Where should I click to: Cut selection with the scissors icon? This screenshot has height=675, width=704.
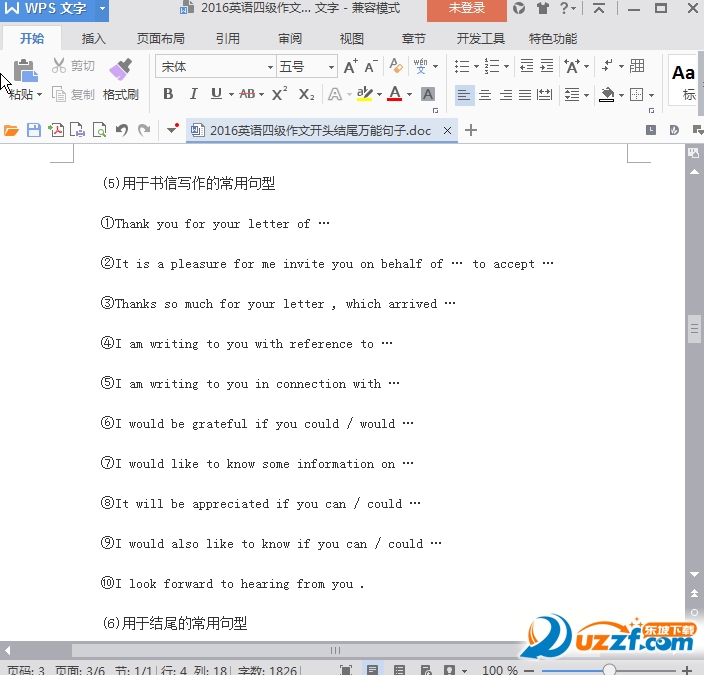[59, 66]
